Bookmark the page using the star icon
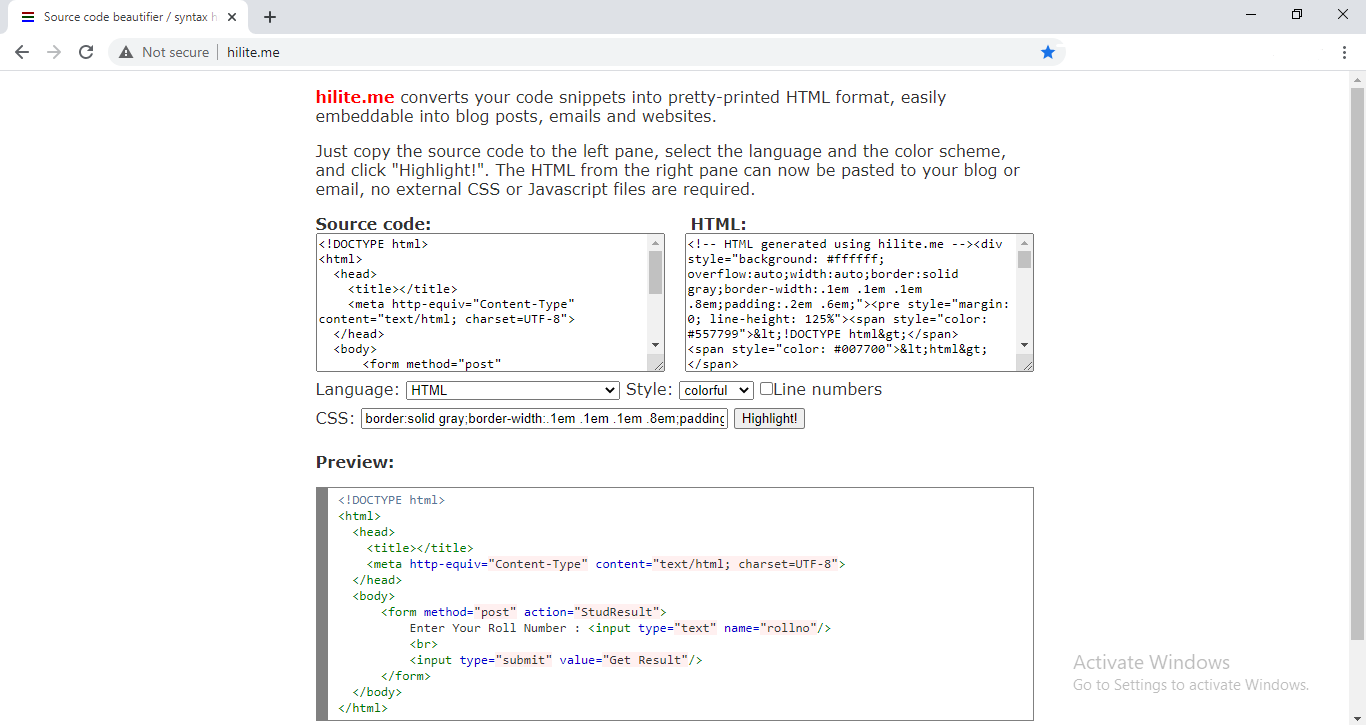Viewport: 1366px width, 725px height. (x=1047, y=51)
